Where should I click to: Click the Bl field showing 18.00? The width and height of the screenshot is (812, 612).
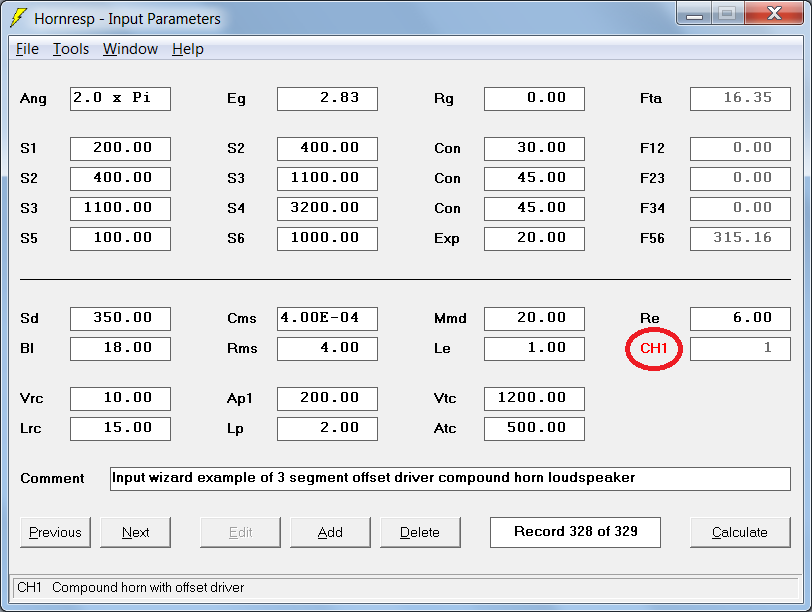click(120, 349)
